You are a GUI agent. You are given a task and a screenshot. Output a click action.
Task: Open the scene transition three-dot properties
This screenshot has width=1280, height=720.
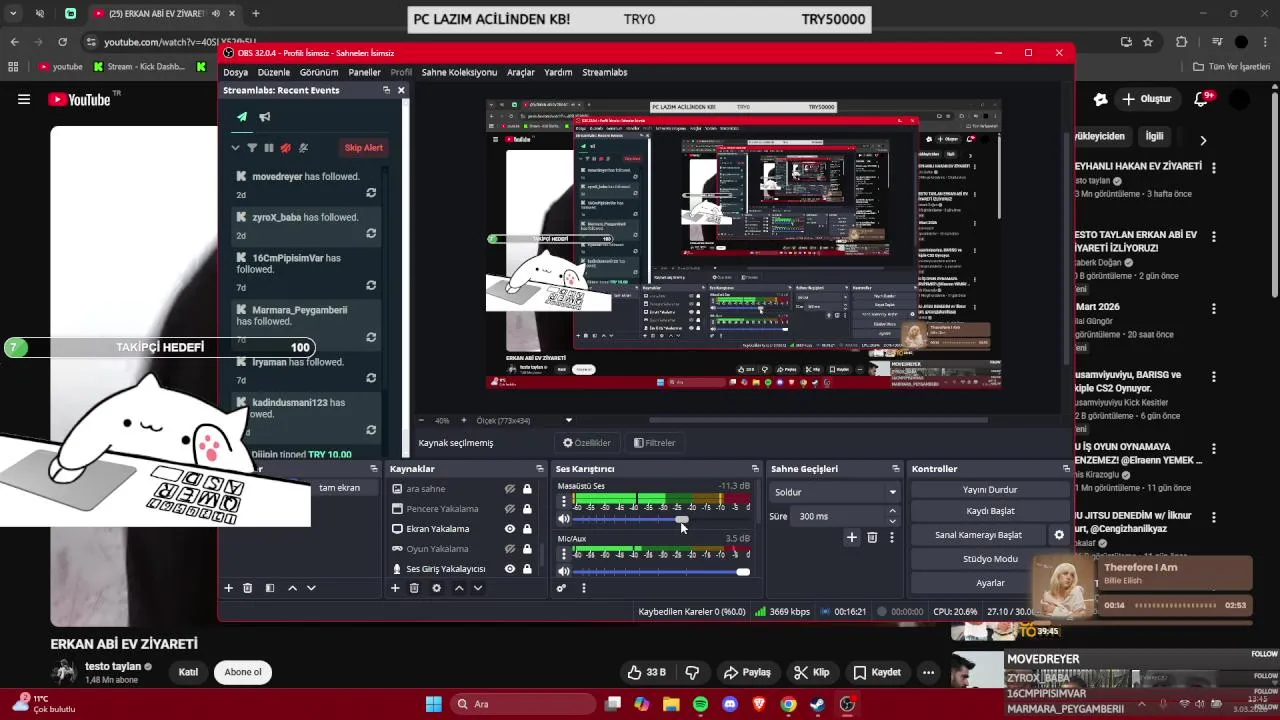[891, 538]
